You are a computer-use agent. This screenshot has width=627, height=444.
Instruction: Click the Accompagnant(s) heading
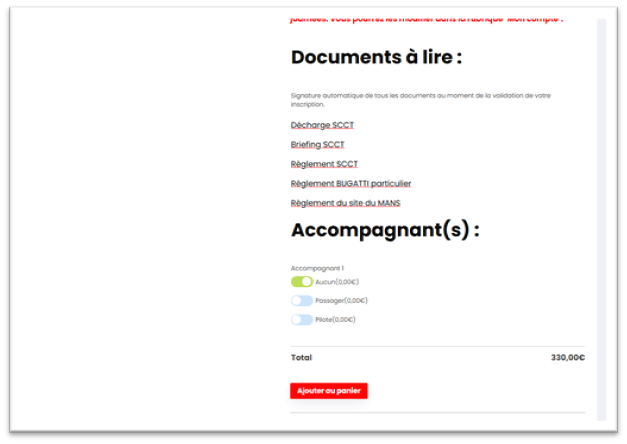[385, 230]
